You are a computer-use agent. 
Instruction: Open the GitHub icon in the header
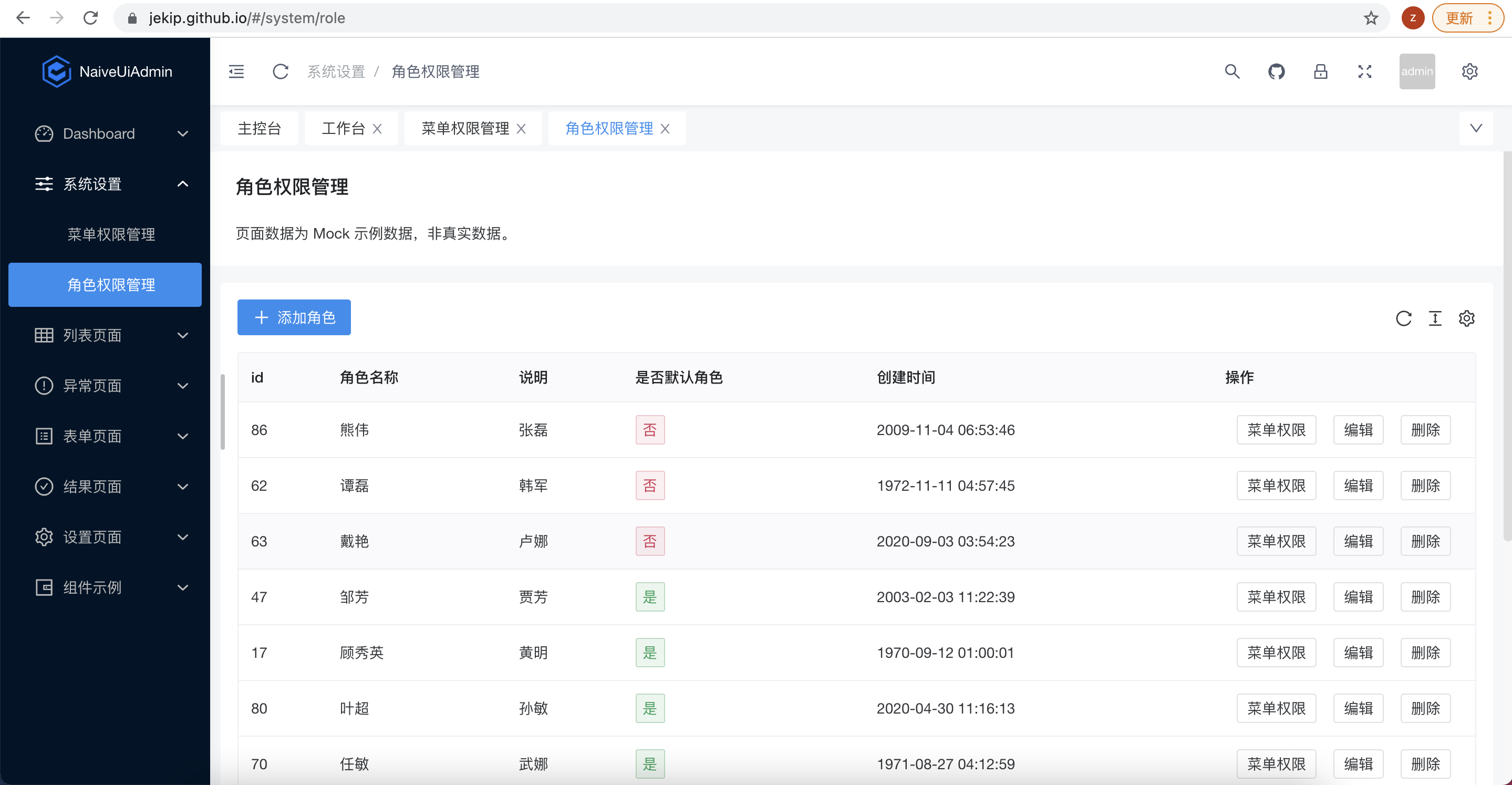(x=1277, y=71)
